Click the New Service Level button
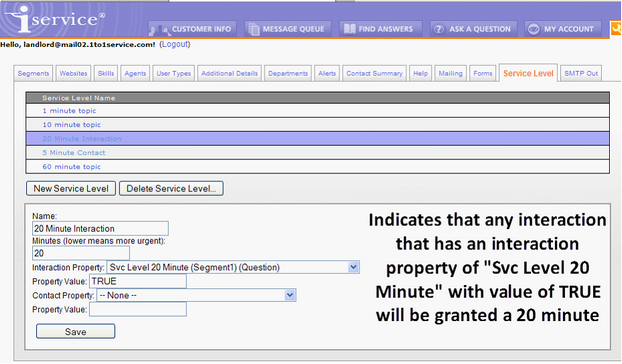The height and width of the screenshot is (364, 622). coord(71,189)
